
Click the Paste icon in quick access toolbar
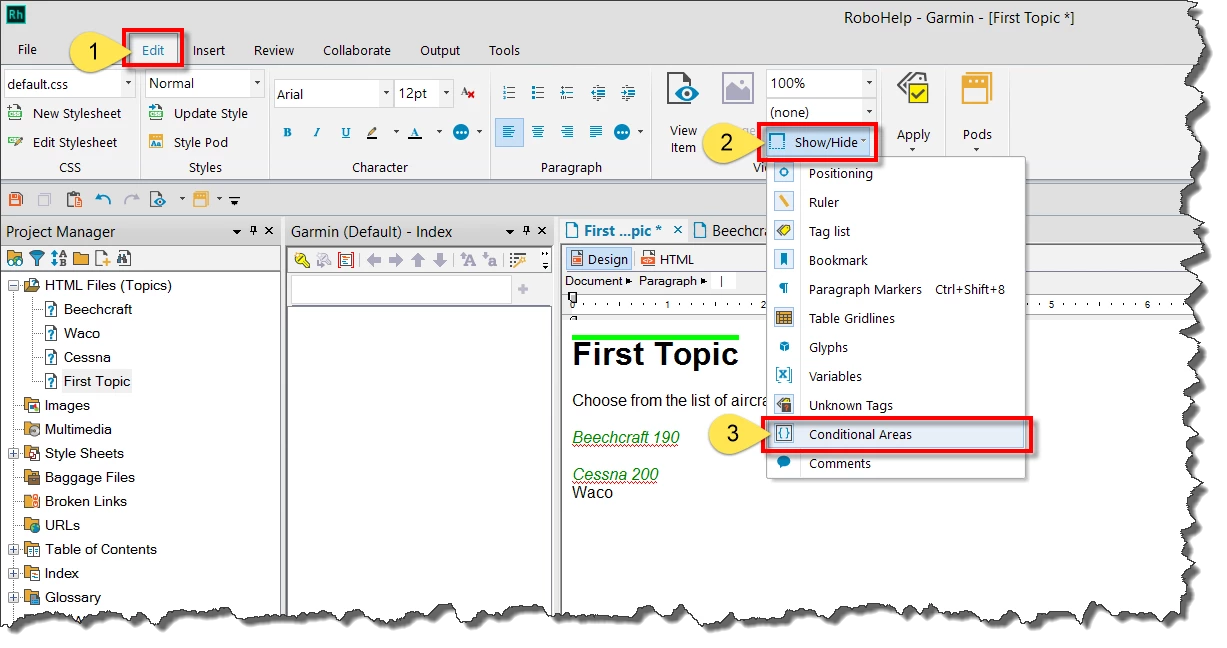point(74,199)
